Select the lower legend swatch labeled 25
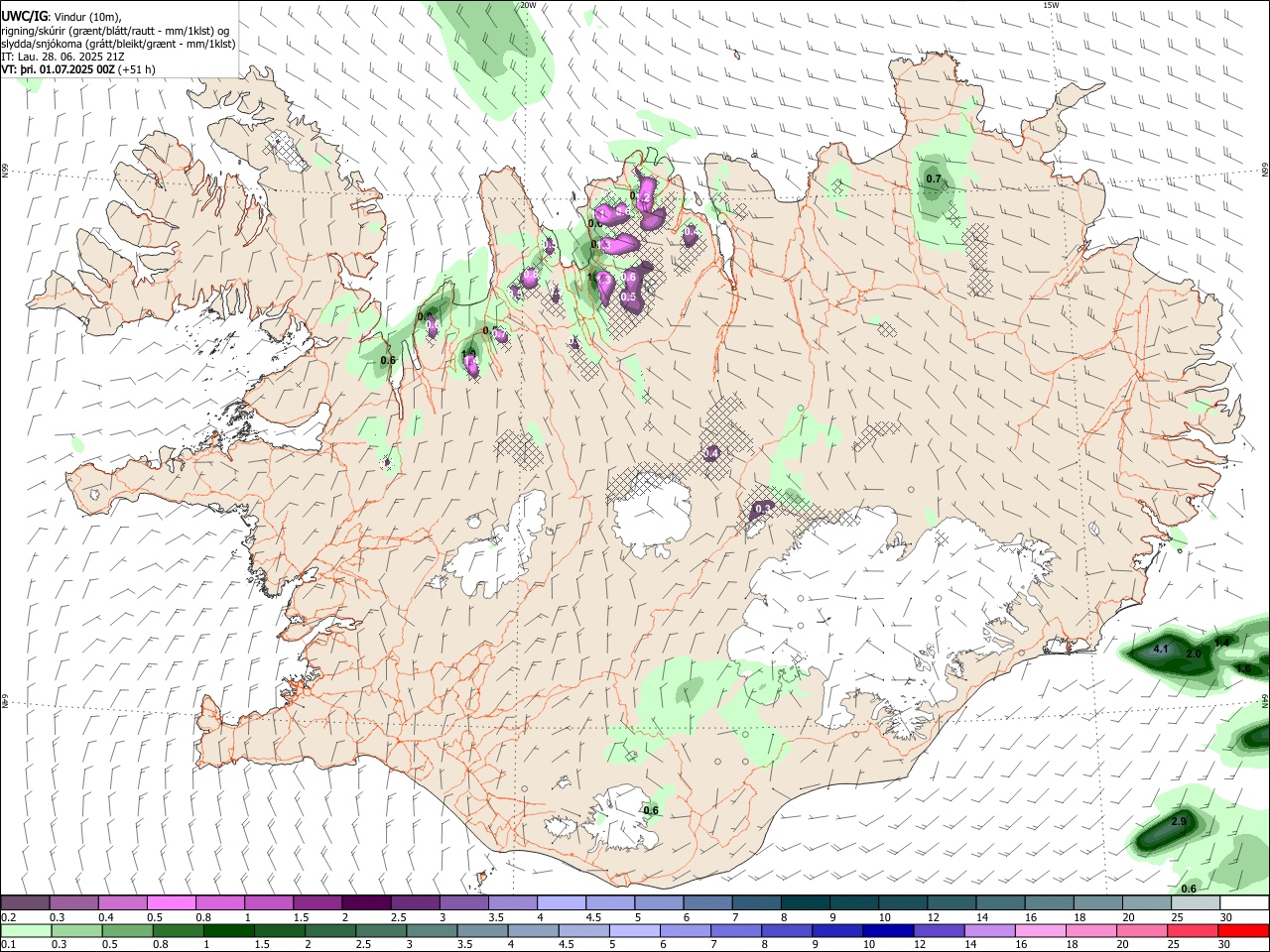The width and height of the screenshot is (1270, 952). coord(1193,930)
